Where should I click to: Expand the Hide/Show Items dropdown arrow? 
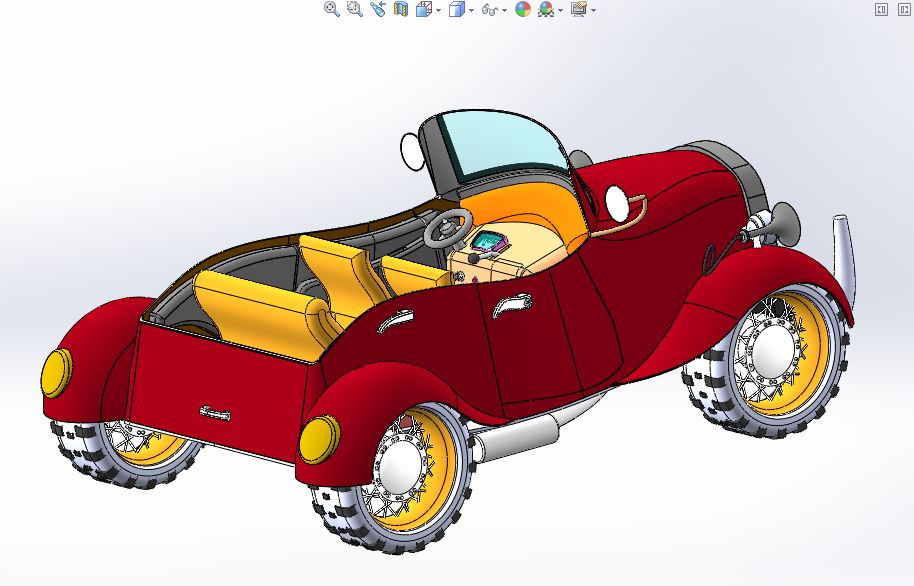504,10
